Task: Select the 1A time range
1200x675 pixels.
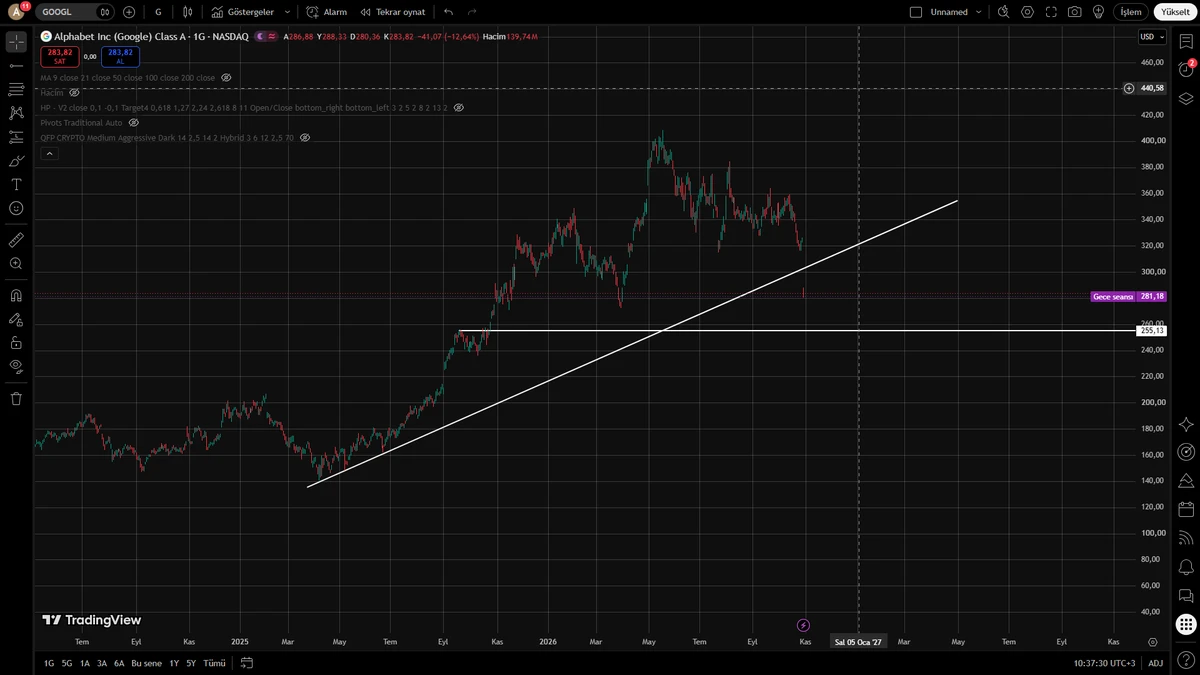Action: (85, 663)
